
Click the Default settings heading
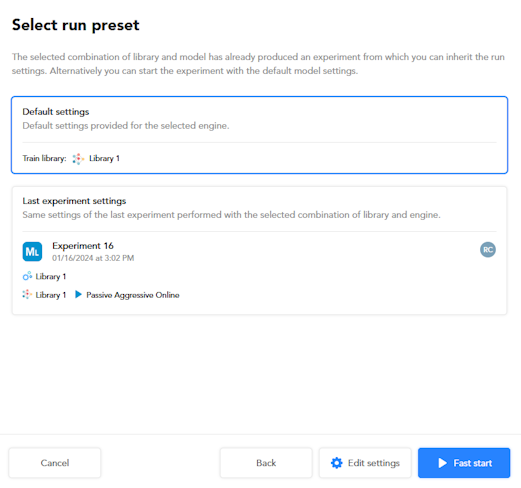[x=56, y=112]
